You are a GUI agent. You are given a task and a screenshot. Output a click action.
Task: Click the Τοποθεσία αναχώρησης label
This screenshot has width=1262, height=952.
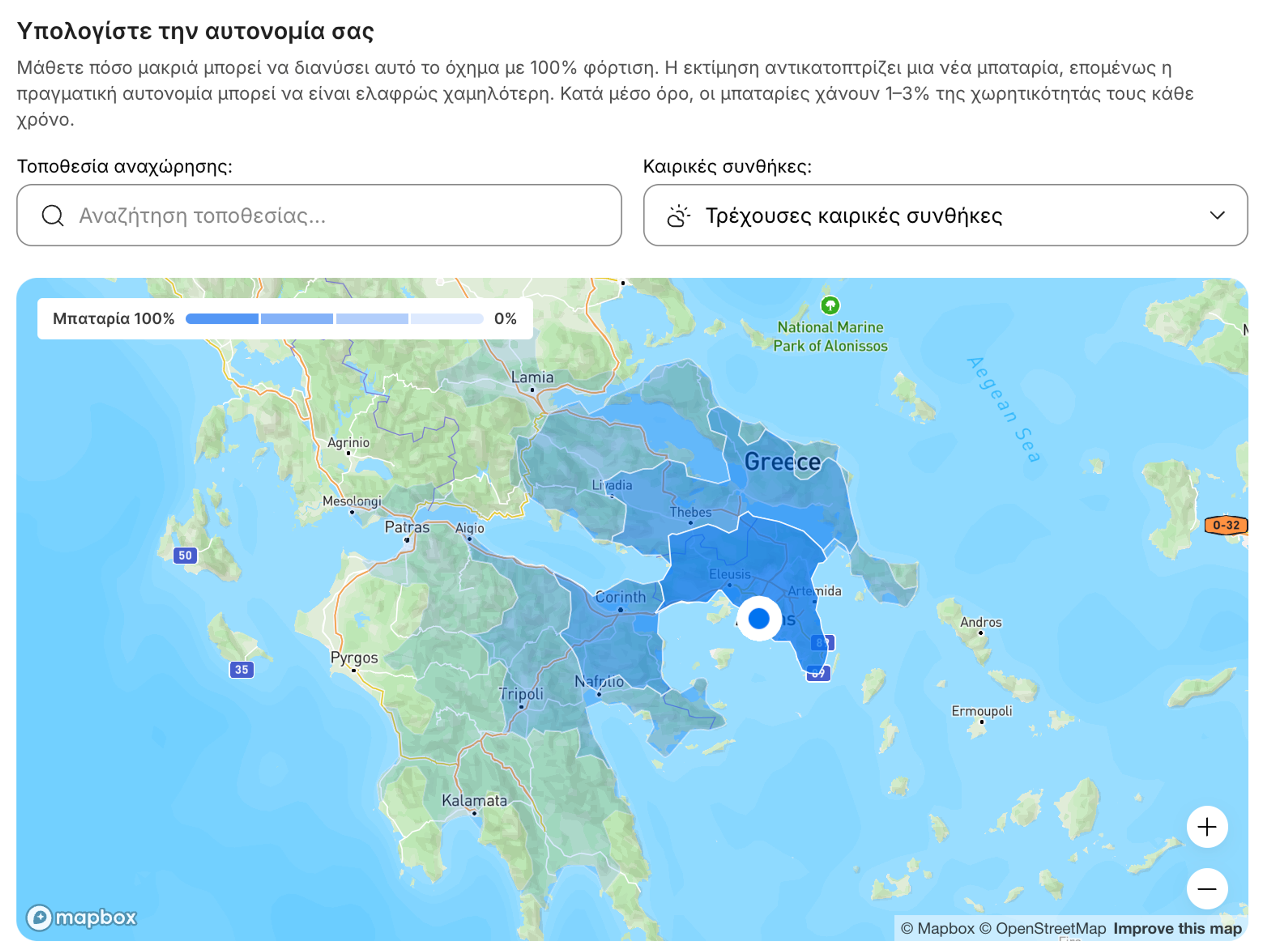[x=124, y=166]
